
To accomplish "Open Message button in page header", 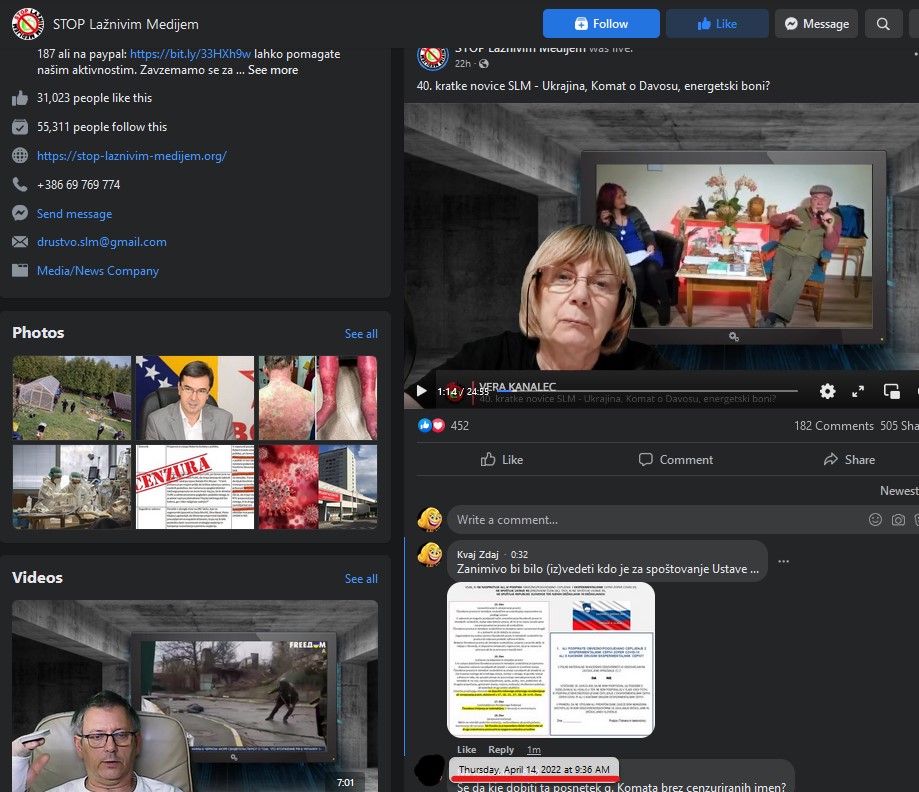I will [816, 24].
